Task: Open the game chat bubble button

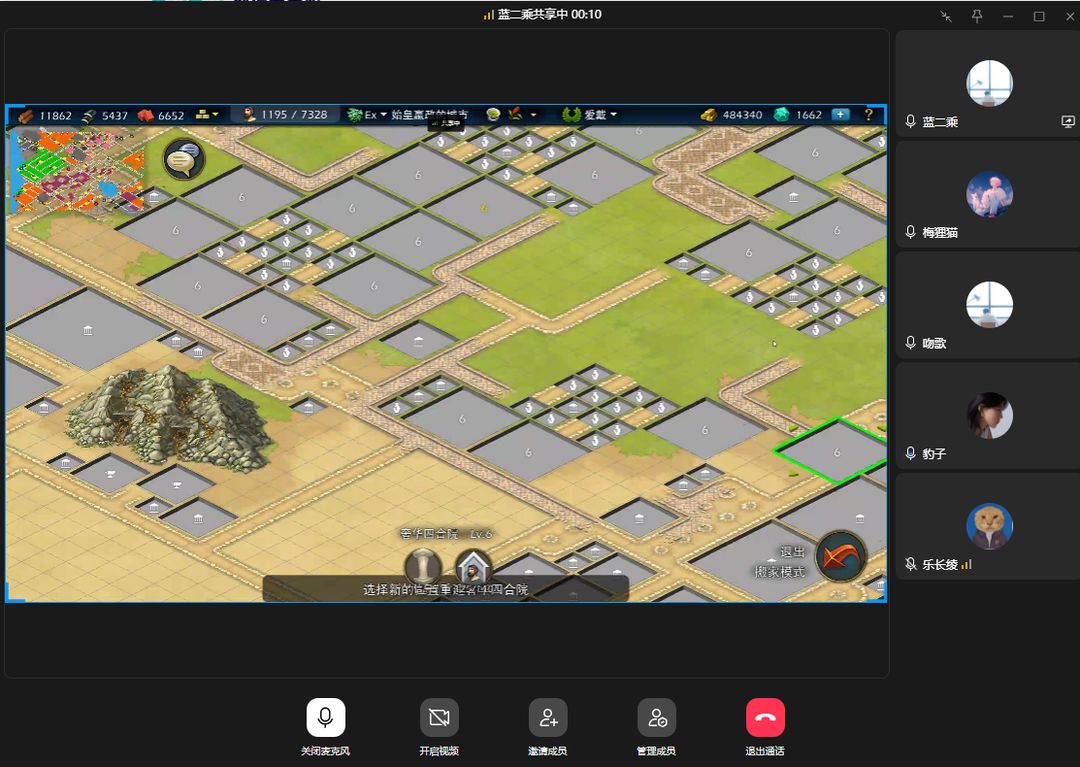Action: (x=183, y=160)
